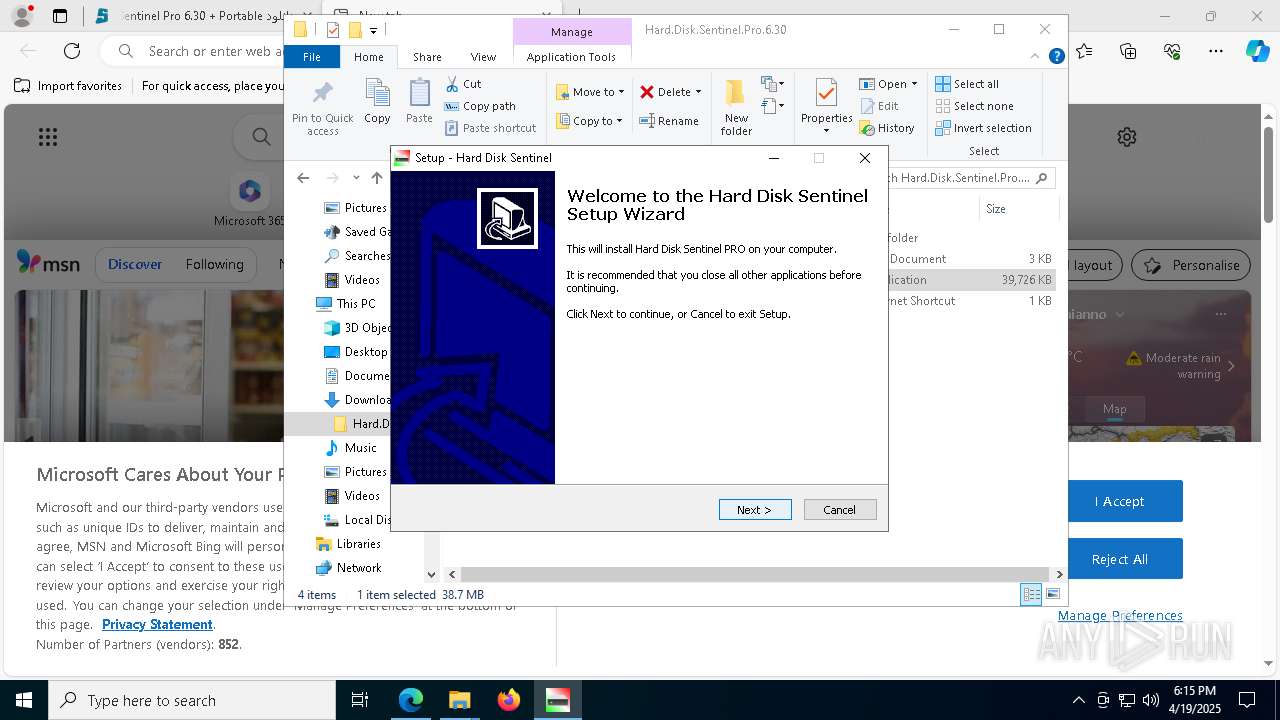This screenshot has height=720, width=1280.
Task: Switch to the View ribbon tab
Action: [483, 57]
